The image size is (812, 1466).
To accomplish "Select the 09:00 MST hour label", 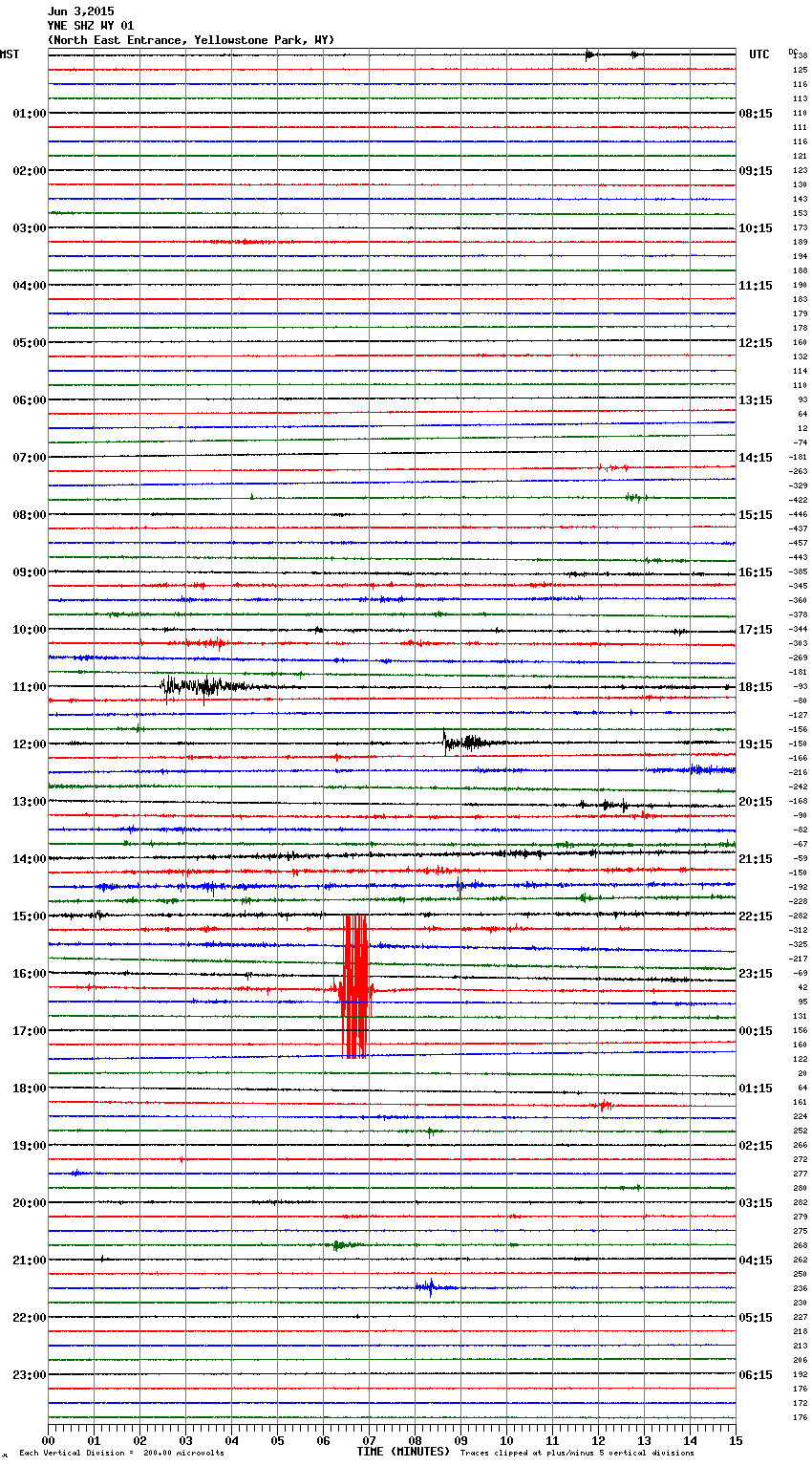I will [29, 572].
